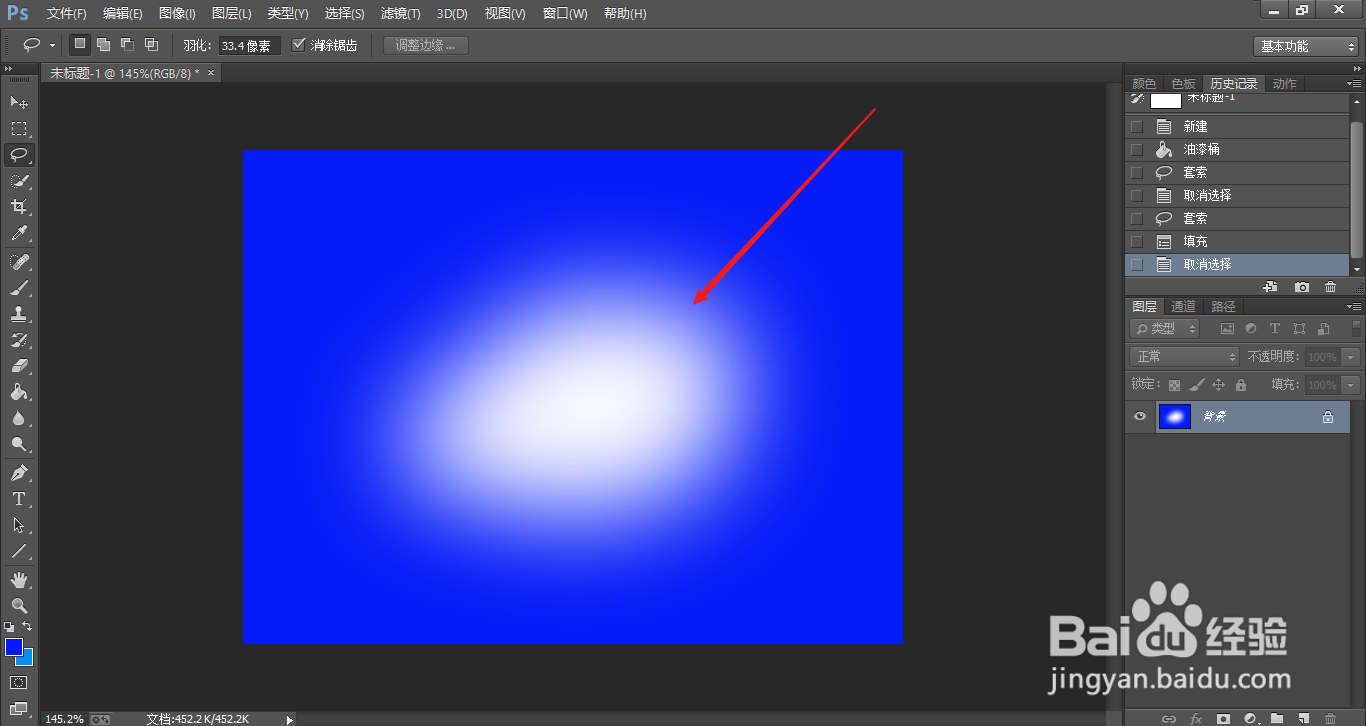Open the layer filter 类型 dropdown
Screen dimensions: 1366x726
(1165, 328)
